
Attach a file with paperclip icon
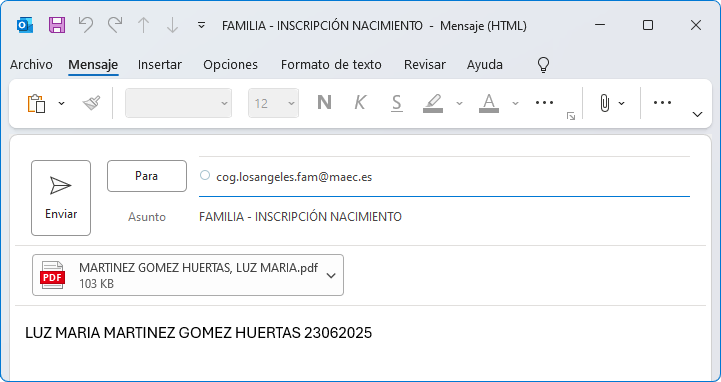[x=605, y=103]
